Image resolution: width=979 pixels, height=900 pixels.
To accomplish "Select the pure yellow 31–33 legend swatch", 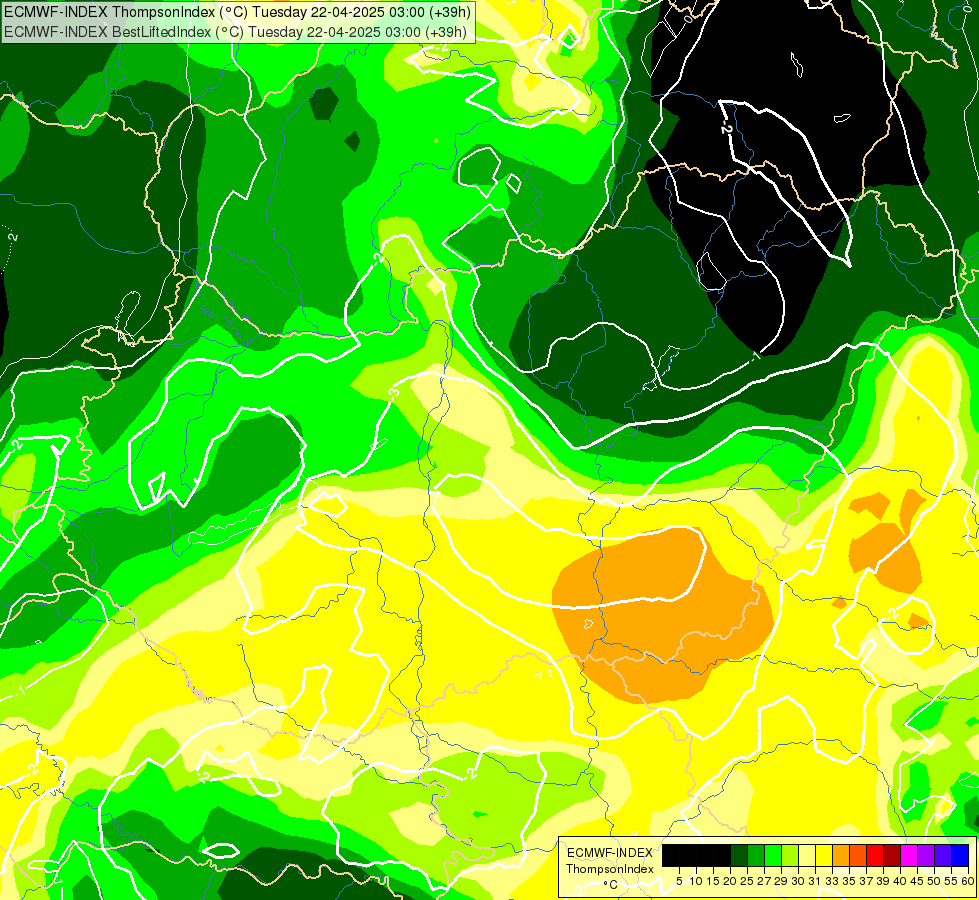I will pyautogui.click(x=824, y=856).
